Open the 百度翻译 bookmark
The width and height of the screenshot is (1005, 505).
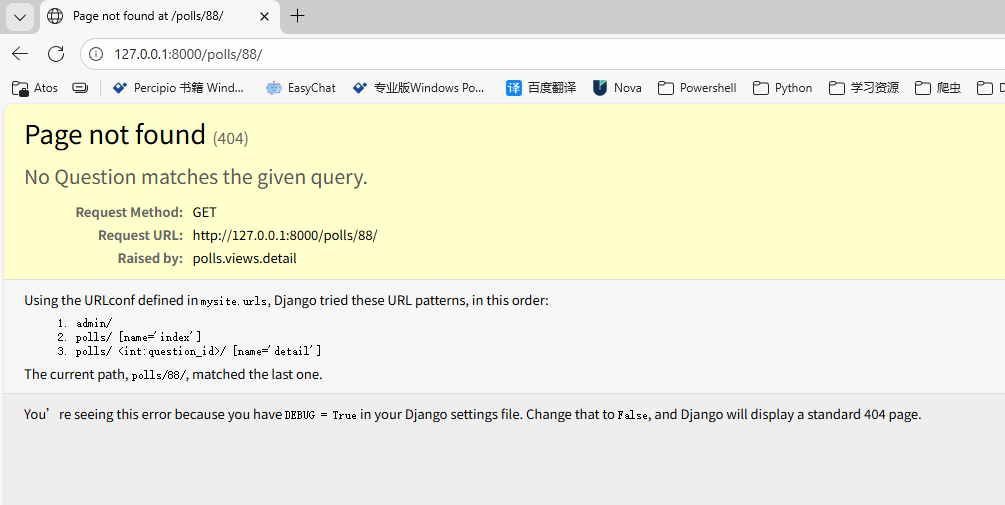tap(541, 88)
